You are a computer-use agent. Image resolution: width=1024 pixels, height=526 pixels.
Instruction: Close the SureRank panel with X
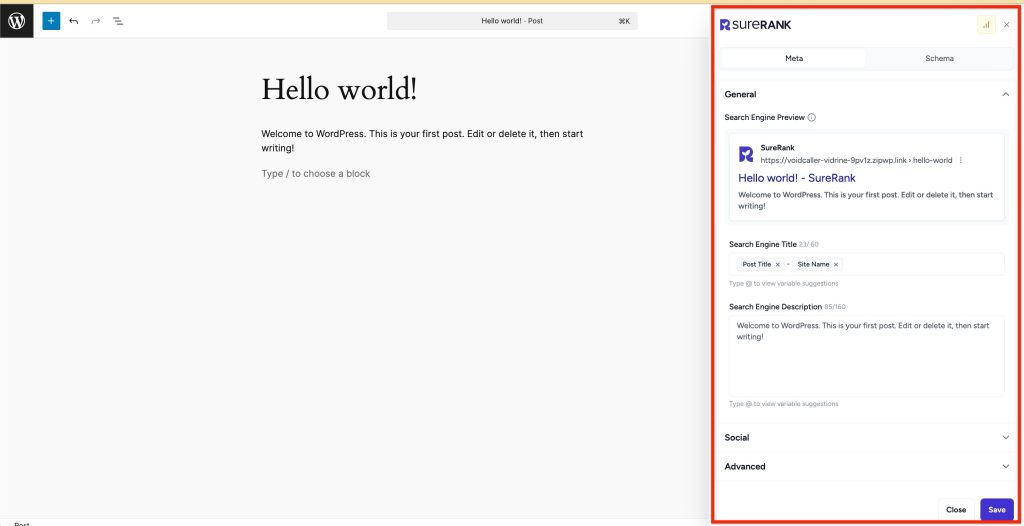(x=1006, y=25)
